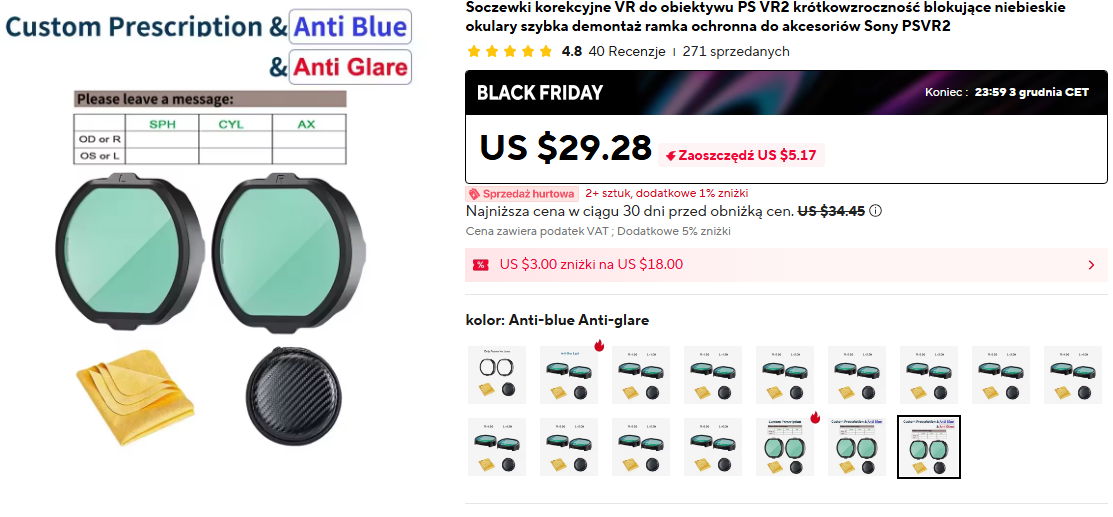Click the Sprzedaż hurtowa tag icon
This screenshot has height=517, width=1113.
click(474, 193)
